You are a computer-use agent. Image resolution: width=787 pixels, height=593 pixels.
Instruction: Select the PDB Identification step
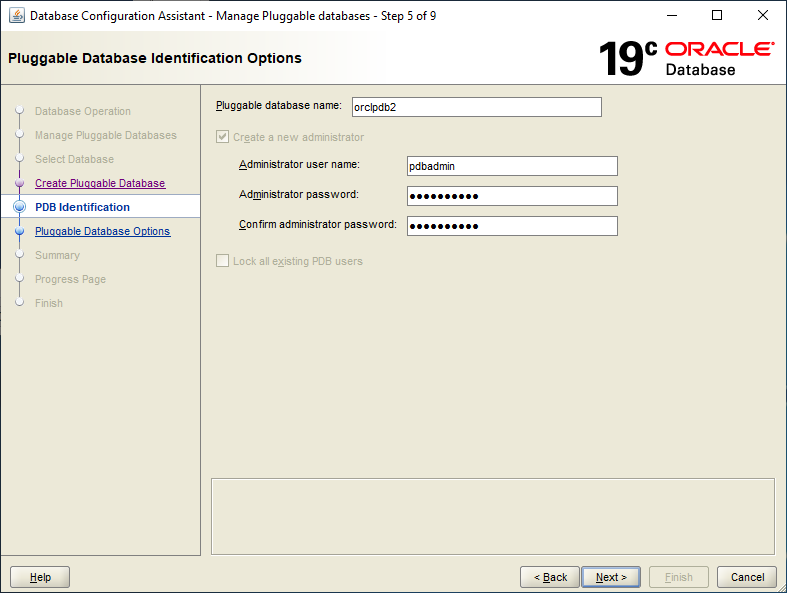82,207
